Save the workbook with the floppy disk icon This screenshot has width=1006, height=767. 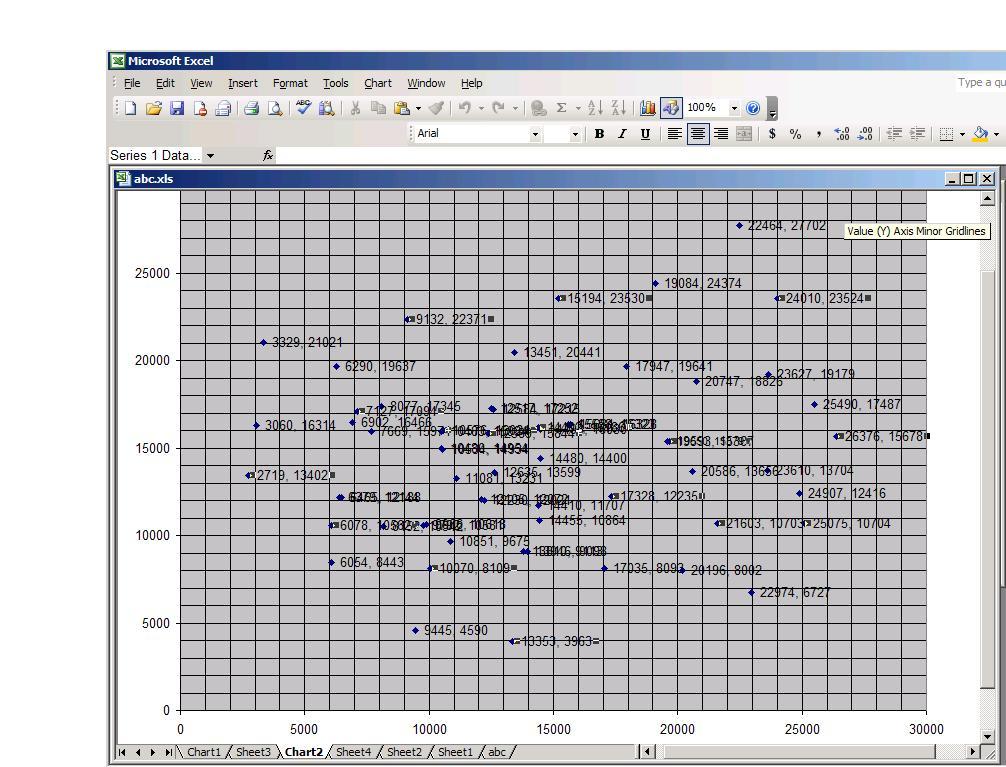pyautogui.click(x=176, y=108)
